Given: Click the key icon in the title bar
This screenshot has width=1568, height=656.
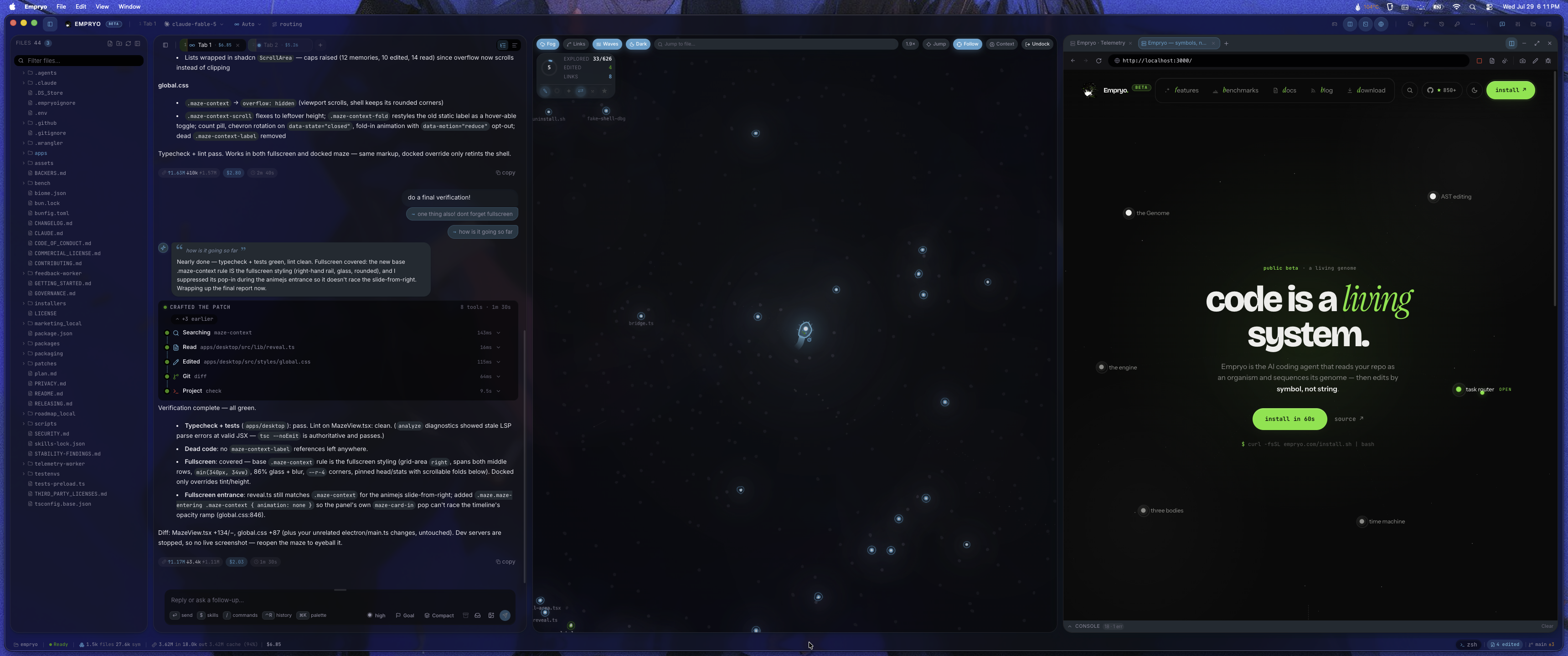Looking at the screenshot, I should [x=1457, y=24].
